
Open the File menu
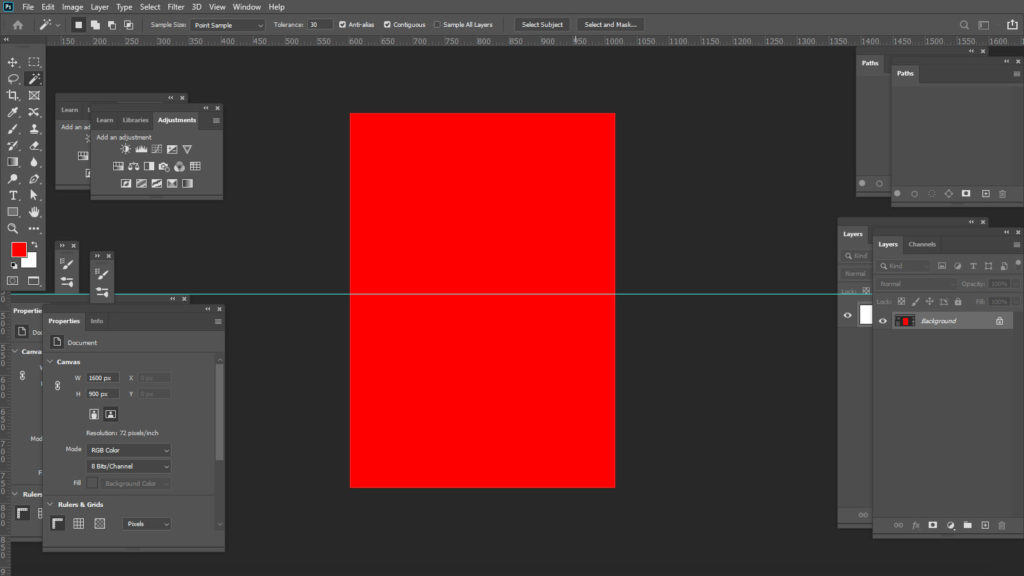pos(28,7)
